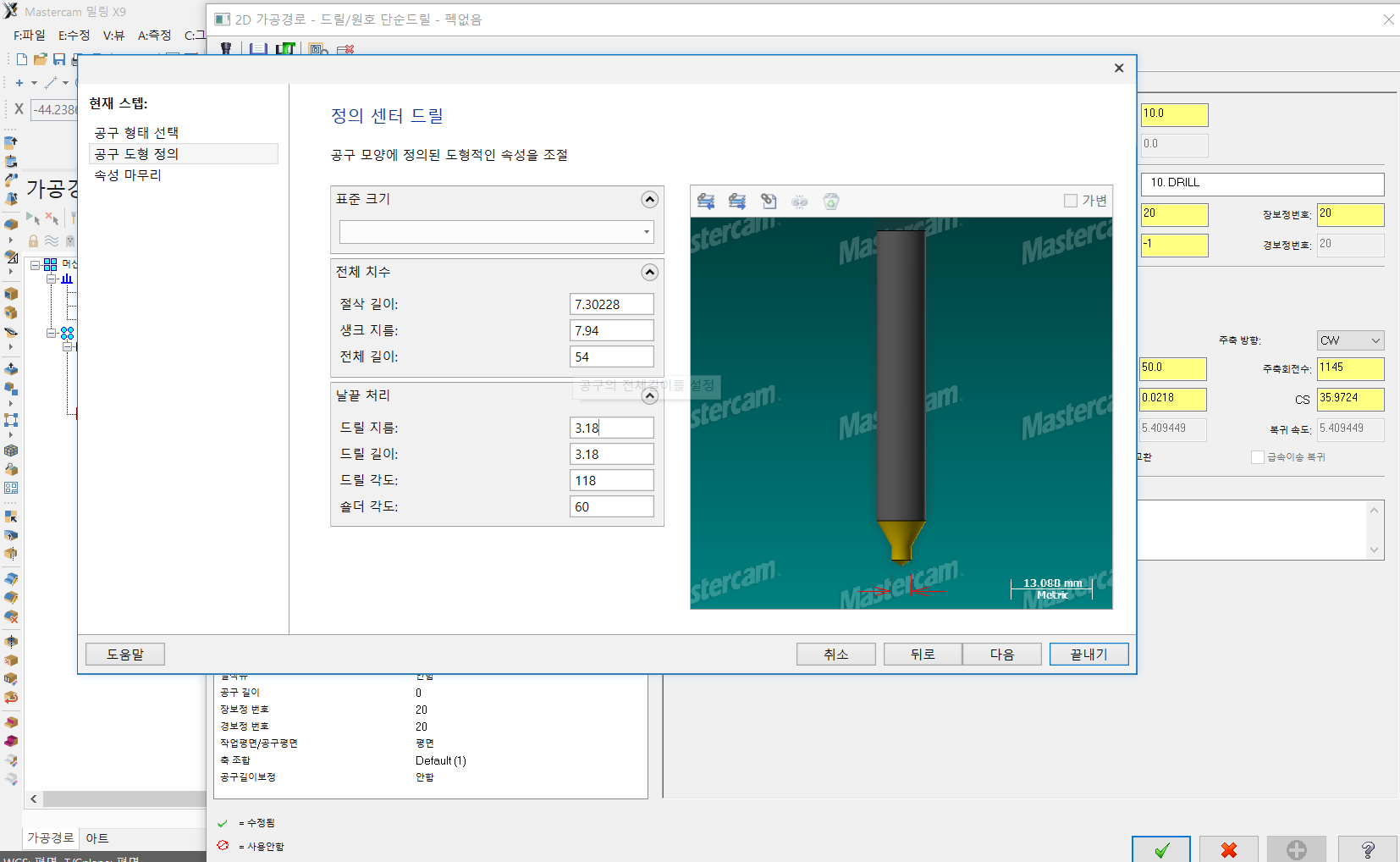
Task: Collapse the 날끝 처리 section
Action: [649, 395]
